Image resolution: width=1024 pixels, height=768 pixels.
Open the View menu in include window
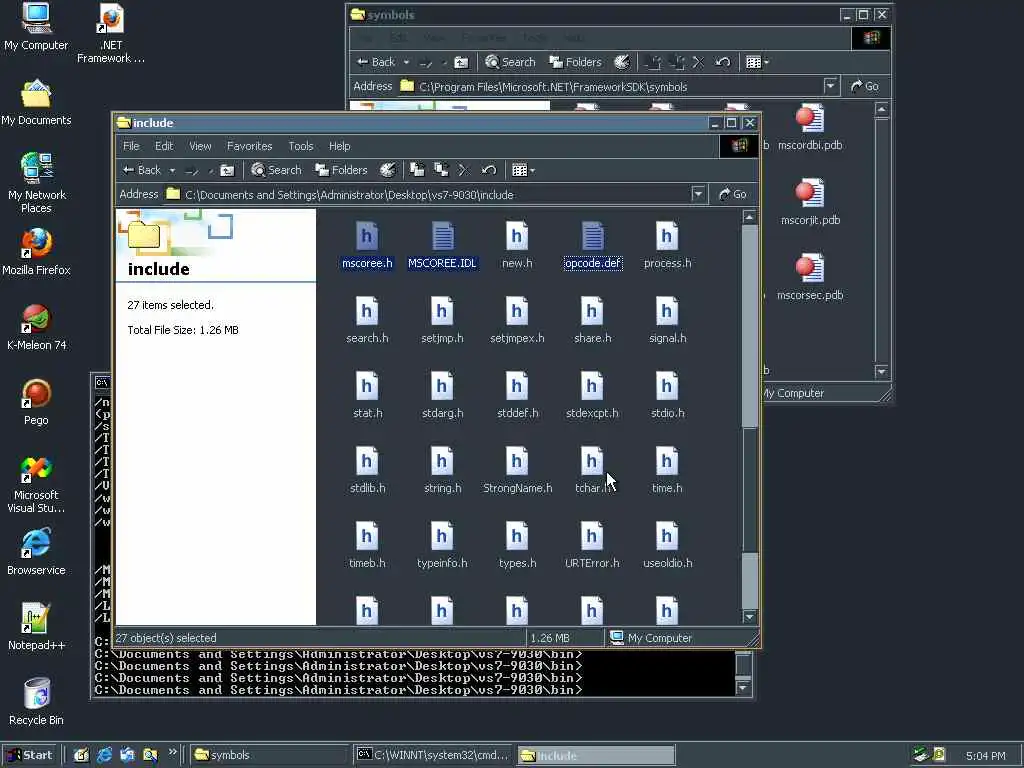click(x=200, y=146)
